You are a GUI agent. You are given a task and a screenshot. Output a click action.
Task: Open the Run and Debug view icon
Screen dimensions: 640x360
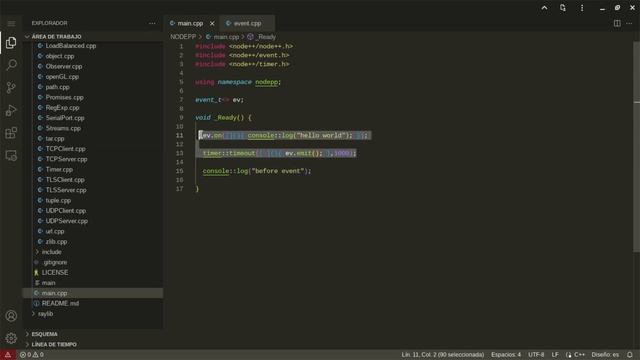11,110
